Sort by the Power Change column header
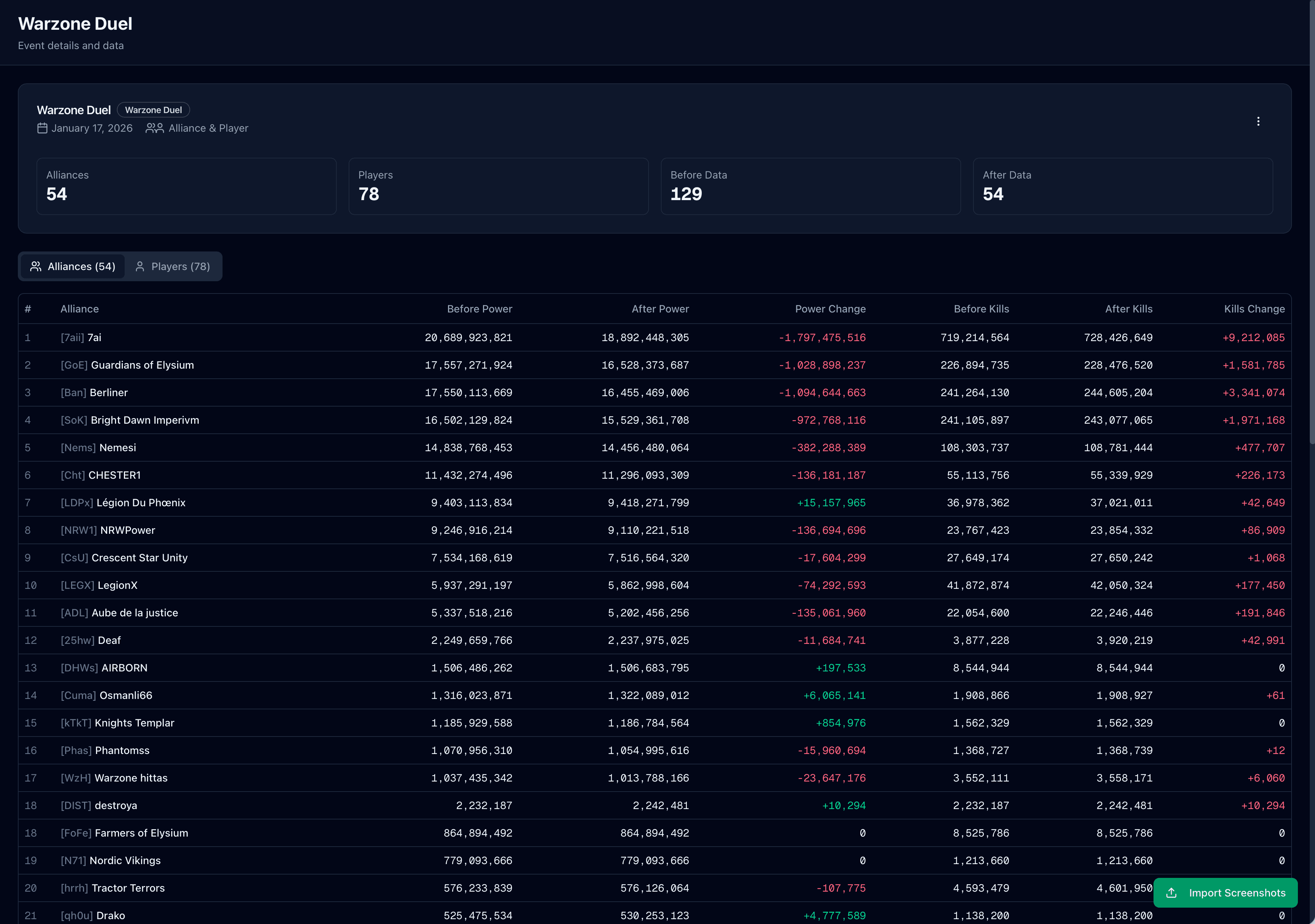This screenshot has height=924, width=1315. click(x=830, y=309)
